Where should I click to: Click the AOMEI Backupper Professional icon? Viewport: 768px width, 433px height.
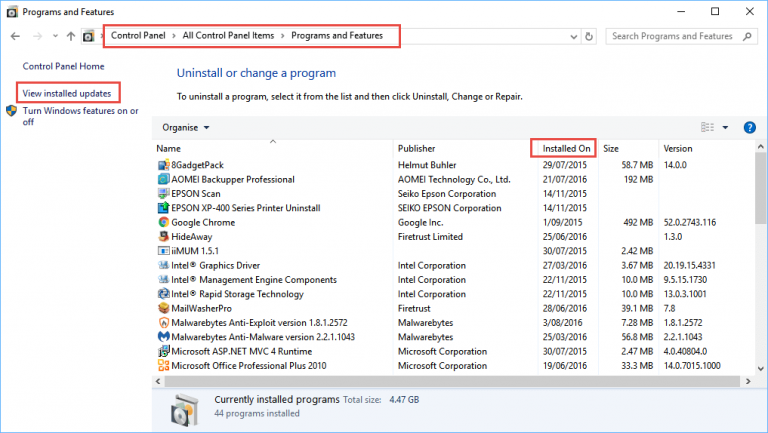(164, 179)
